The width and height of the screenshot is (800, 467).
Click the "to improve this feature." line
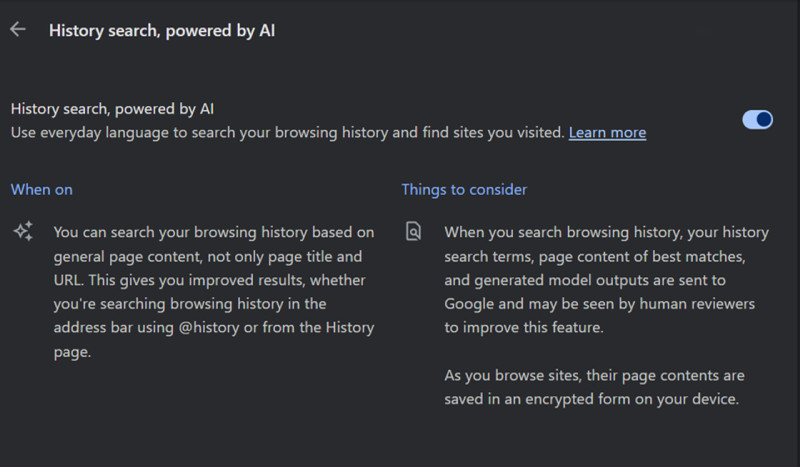point(524,327)
